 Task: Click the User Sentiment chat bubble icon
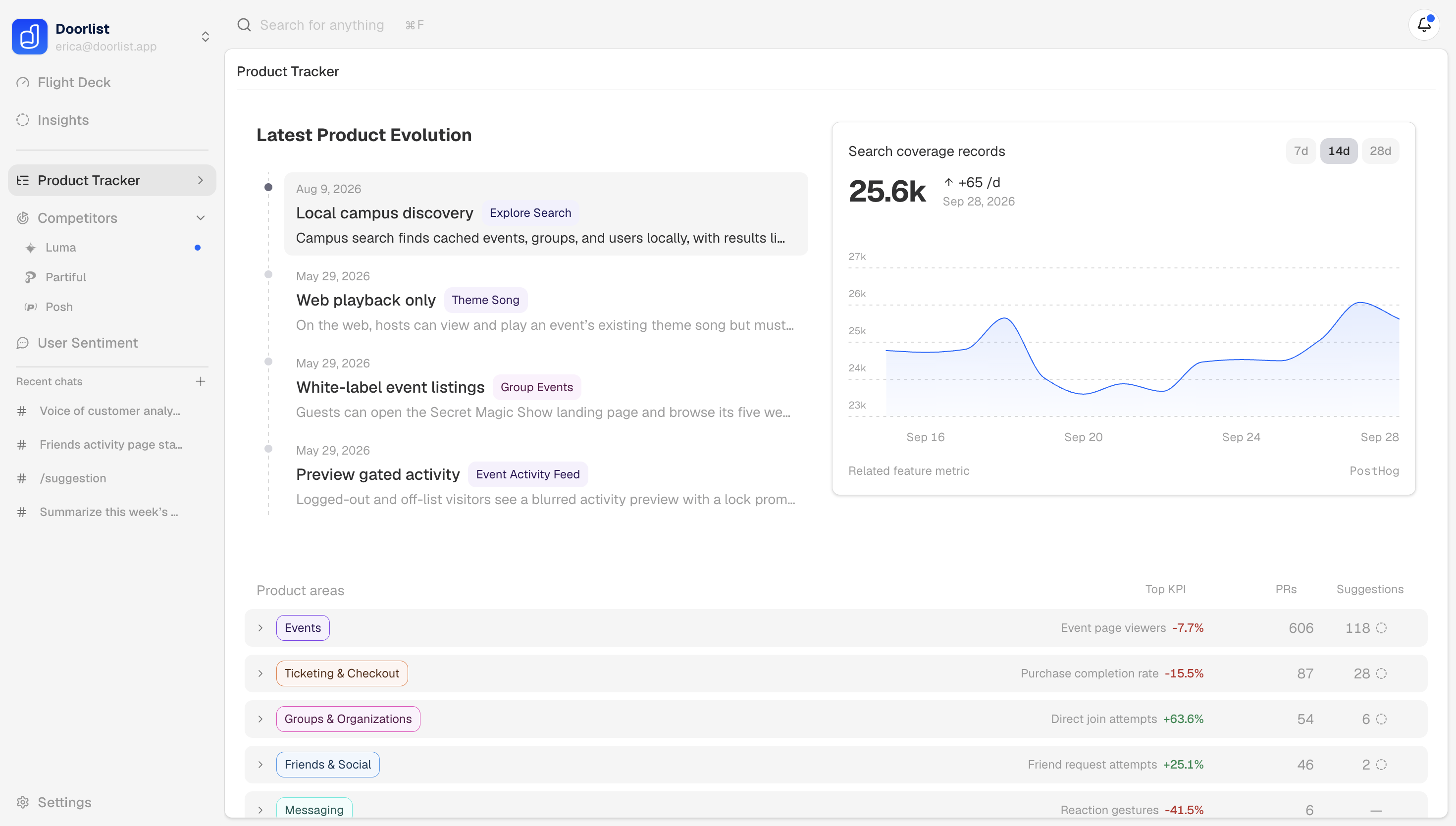click(x=23, y=343)
